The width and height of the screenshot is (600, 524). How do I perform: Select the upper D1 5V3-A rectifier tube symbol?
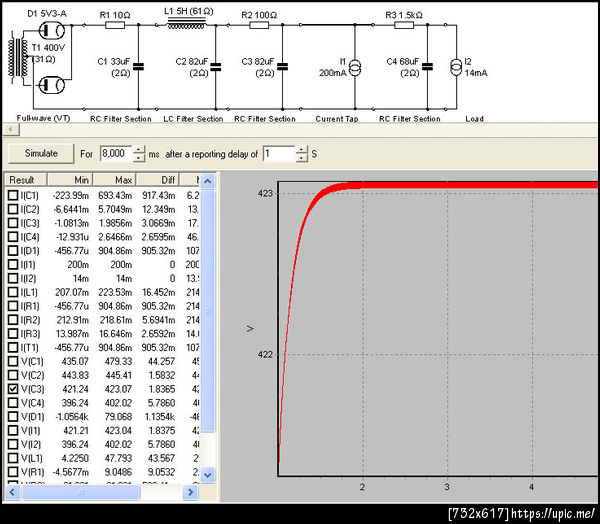click(51, 30)
